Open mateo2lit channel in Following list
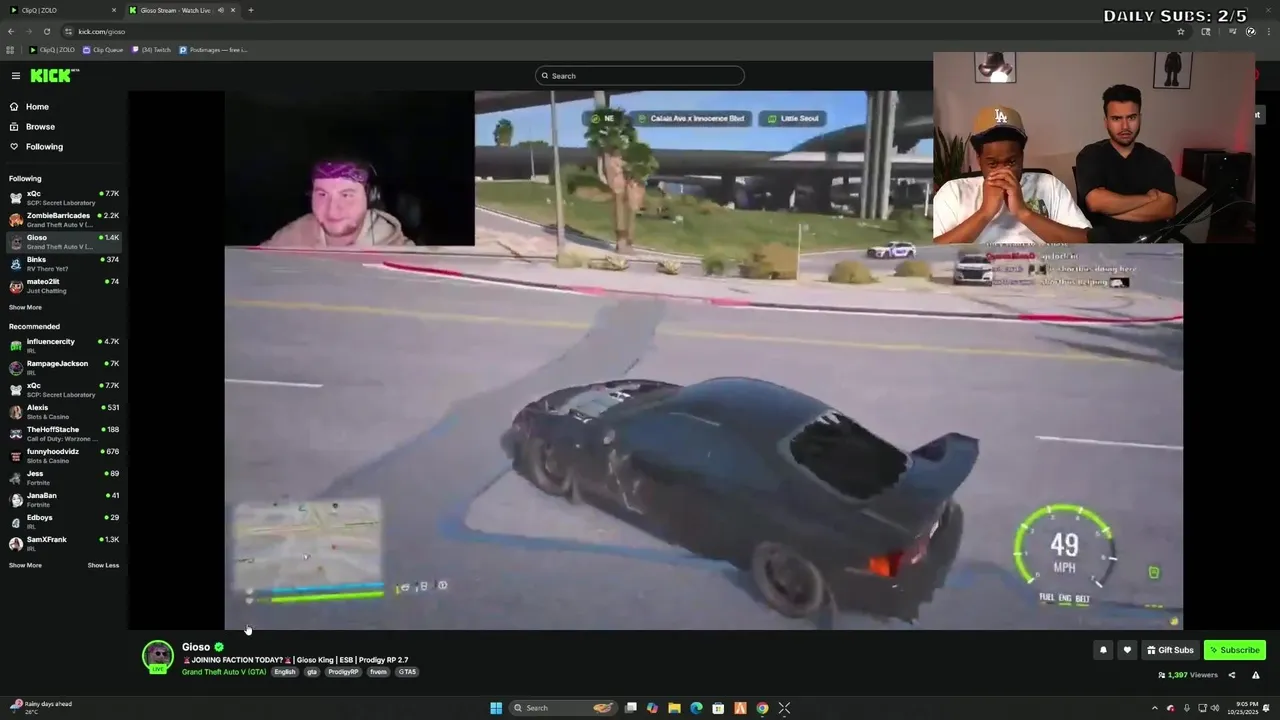Screen dimensions: 1280x720 (64, 286)
